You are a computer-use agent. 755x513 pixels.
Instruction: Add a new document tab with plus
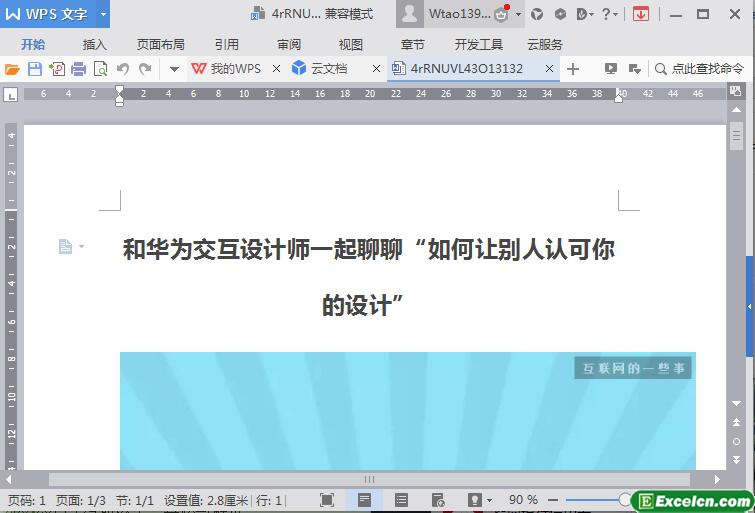(x=573, y=69)
